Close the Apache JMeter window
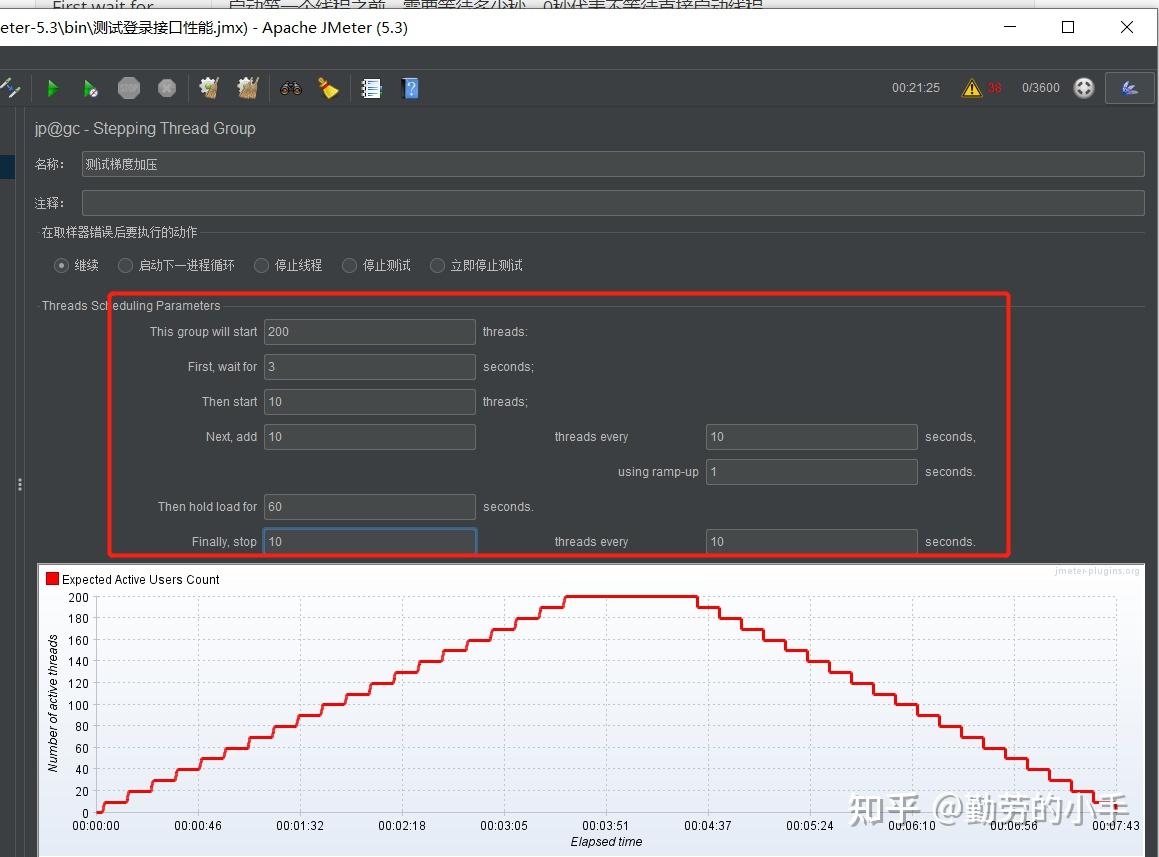 [x=1126, y=27]
